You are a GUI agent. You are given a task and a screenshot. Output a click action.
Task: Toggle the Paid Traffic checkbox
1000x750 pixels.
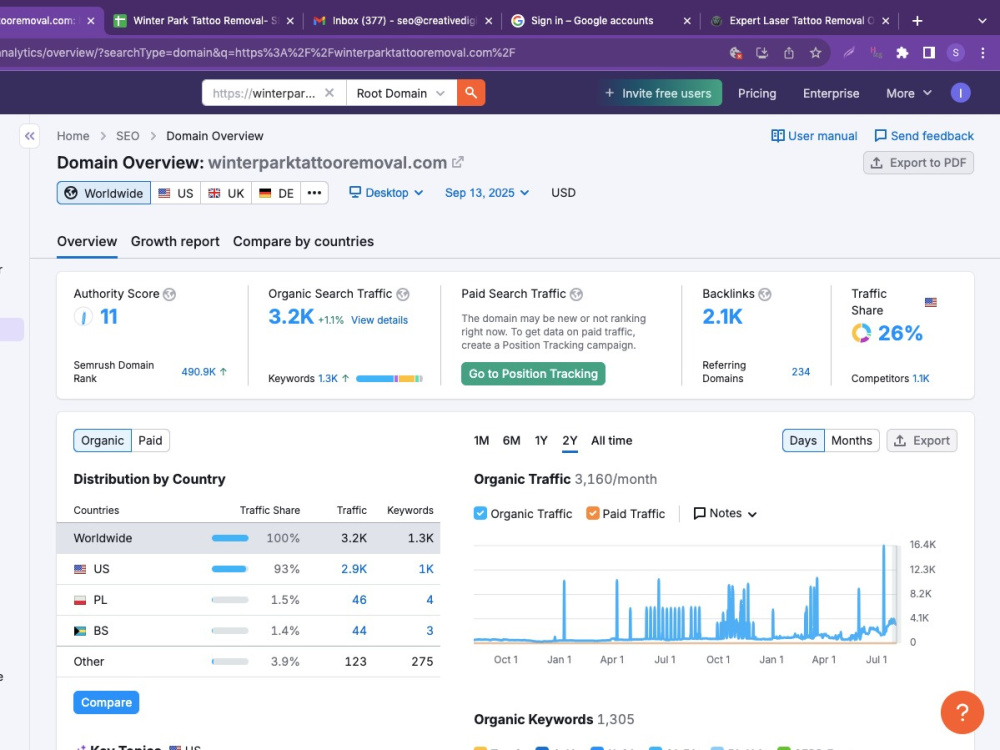pyautogui.click(x=592, y=513)
